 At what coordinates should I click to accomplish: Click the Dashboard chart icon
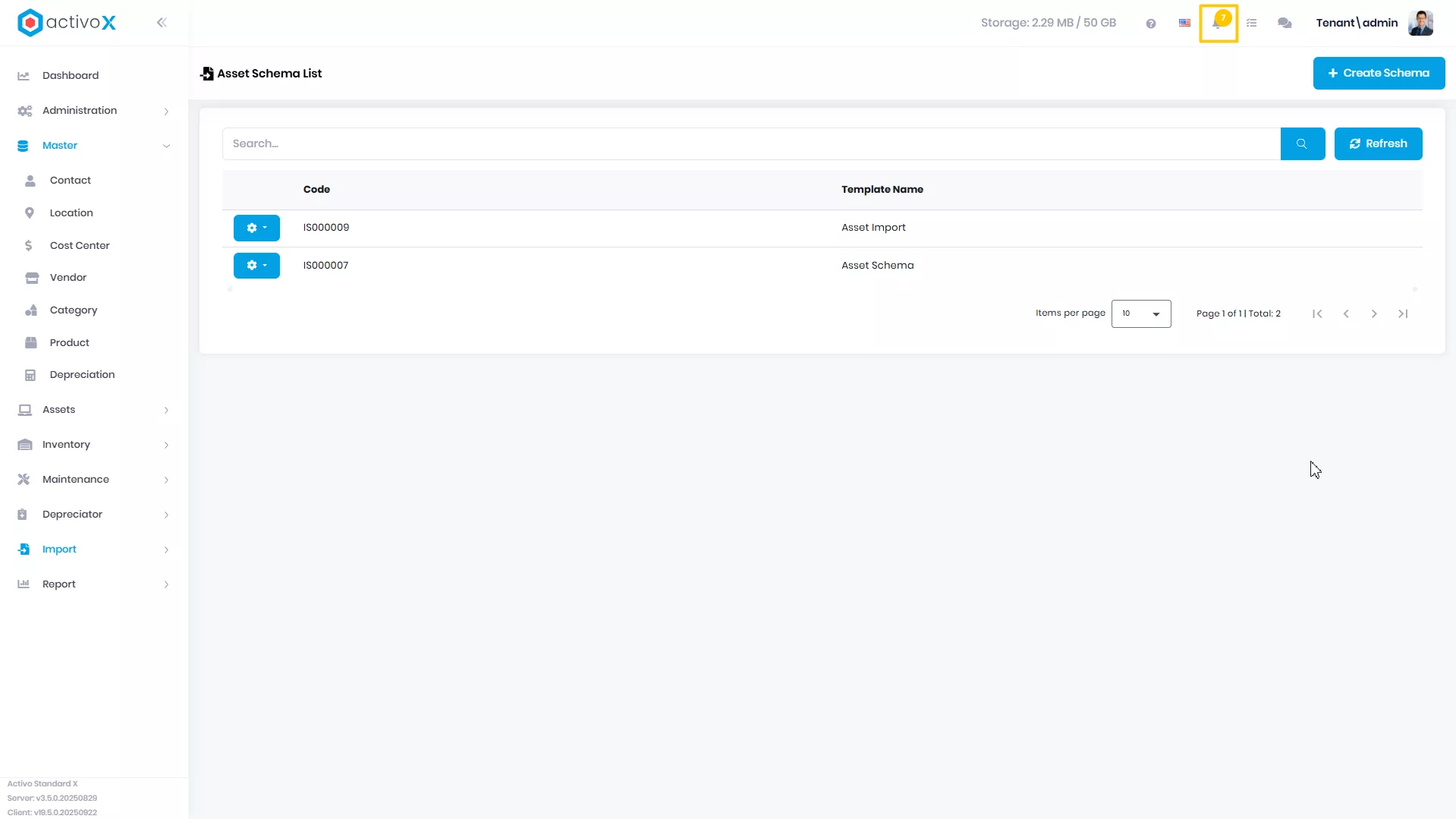point(24,76)
